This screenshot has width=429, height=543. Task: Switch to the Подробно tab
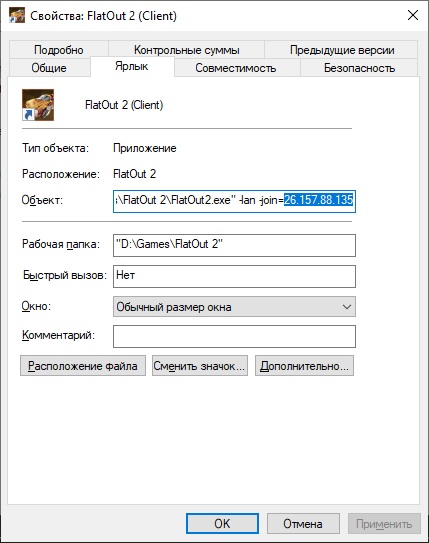point(59,50)
